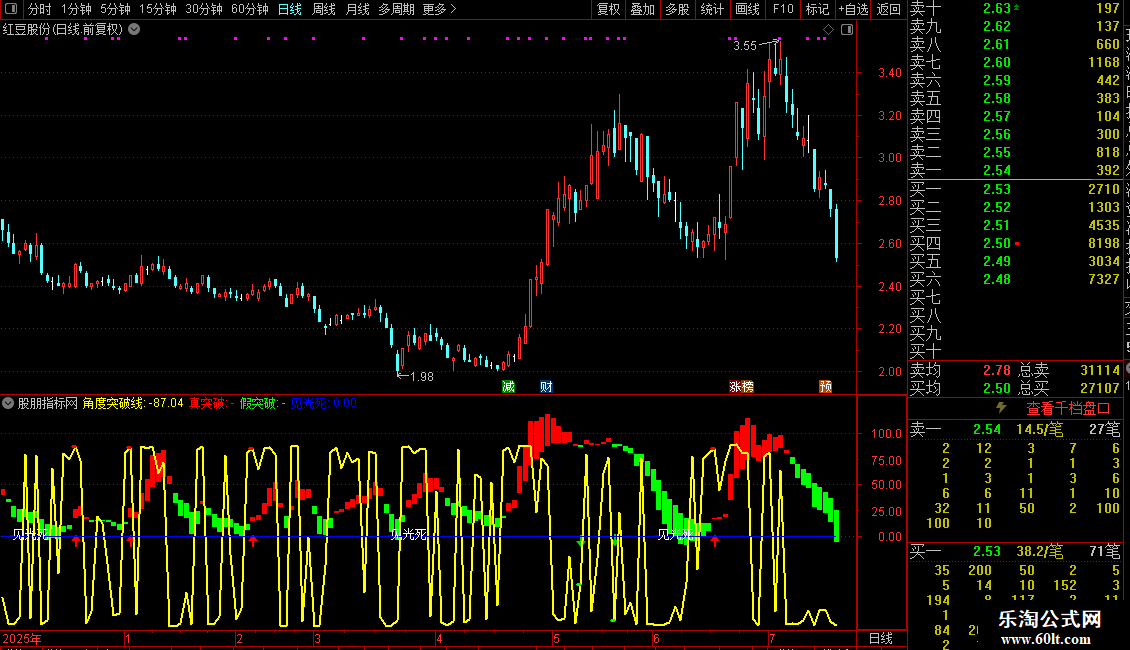Toggle the side panel icon beside the diamond
The width and height of the screenshot is (1130, 650).
pos(847,30)
